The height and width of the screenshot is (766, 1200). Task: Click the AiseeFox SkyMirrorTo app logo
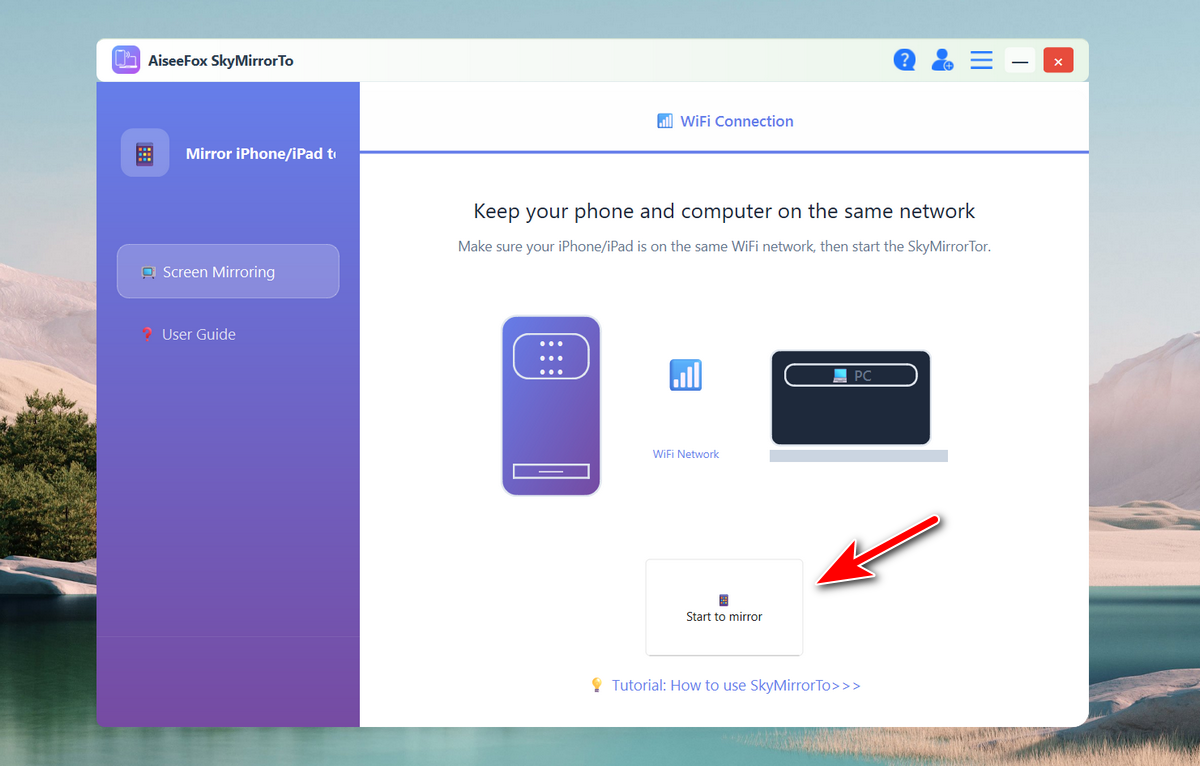pyautogui.click(x=126, y=60)
